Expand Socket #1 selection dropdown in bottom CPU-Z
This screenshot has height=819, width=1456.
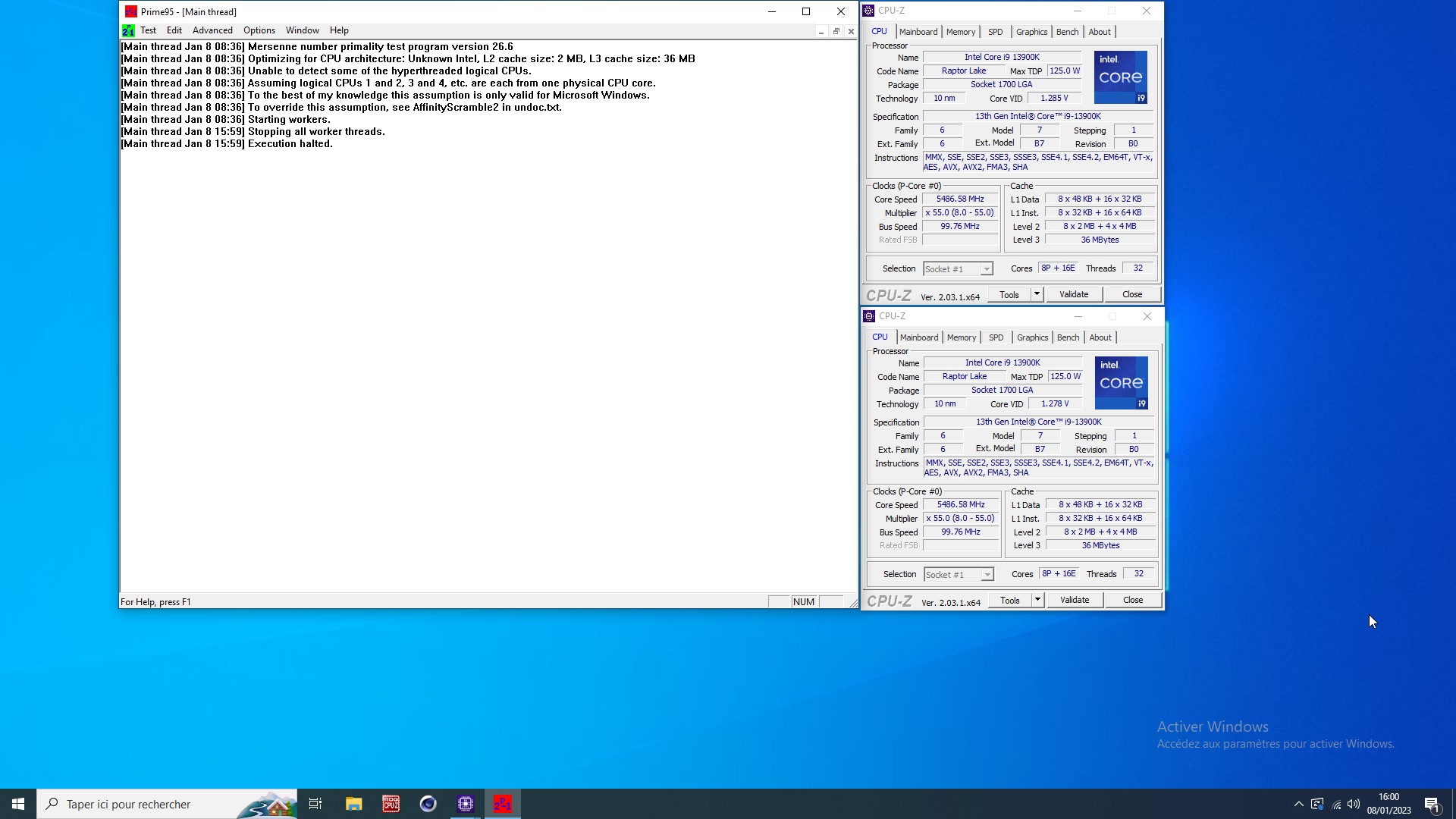click(x=987, y=575)
